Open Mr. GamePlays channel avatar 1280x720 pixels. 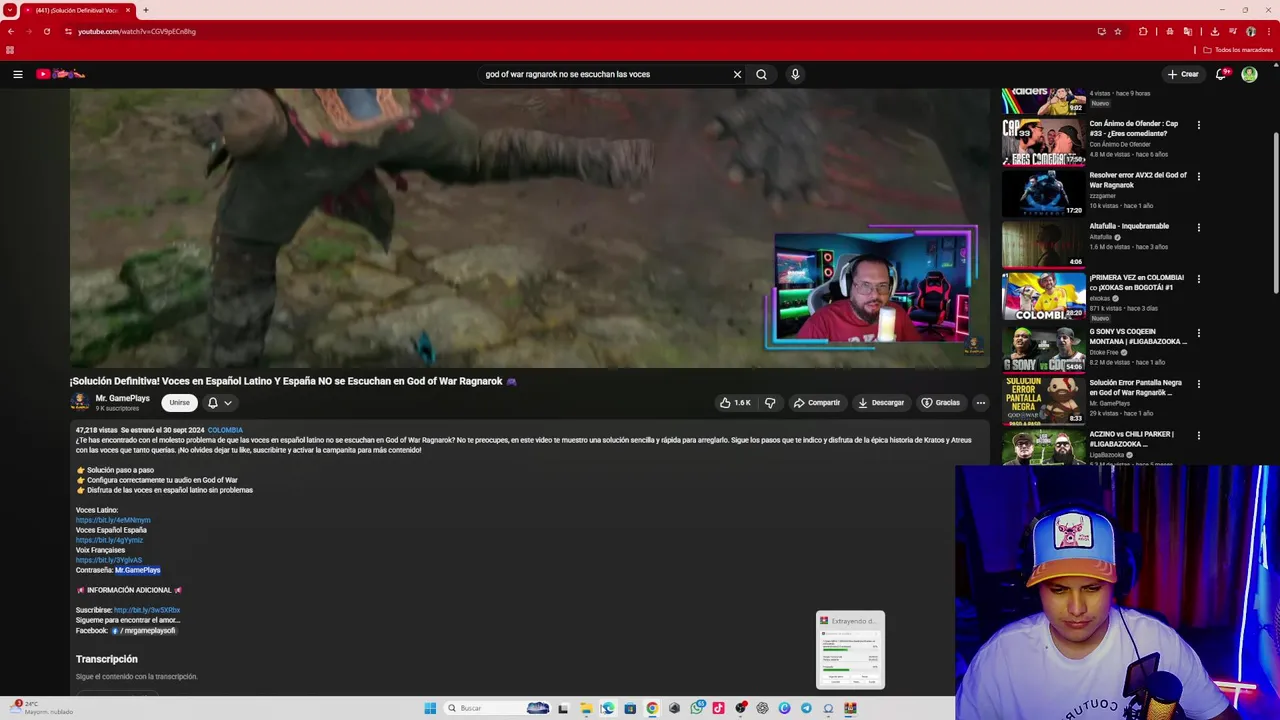(80, 402)
